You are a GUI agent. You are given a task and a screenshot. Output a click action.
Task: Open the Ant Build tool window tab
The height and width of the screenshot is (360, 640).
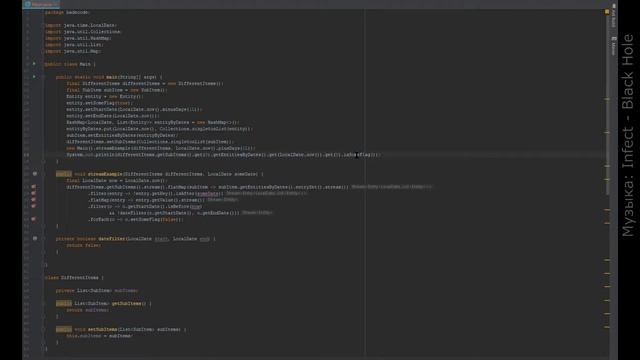click(x=613, y=16)
